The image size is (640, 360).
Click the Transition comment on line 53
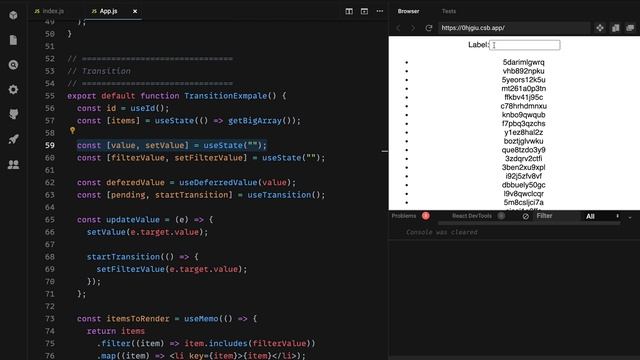pyautogui.click(x=106, y=71)
